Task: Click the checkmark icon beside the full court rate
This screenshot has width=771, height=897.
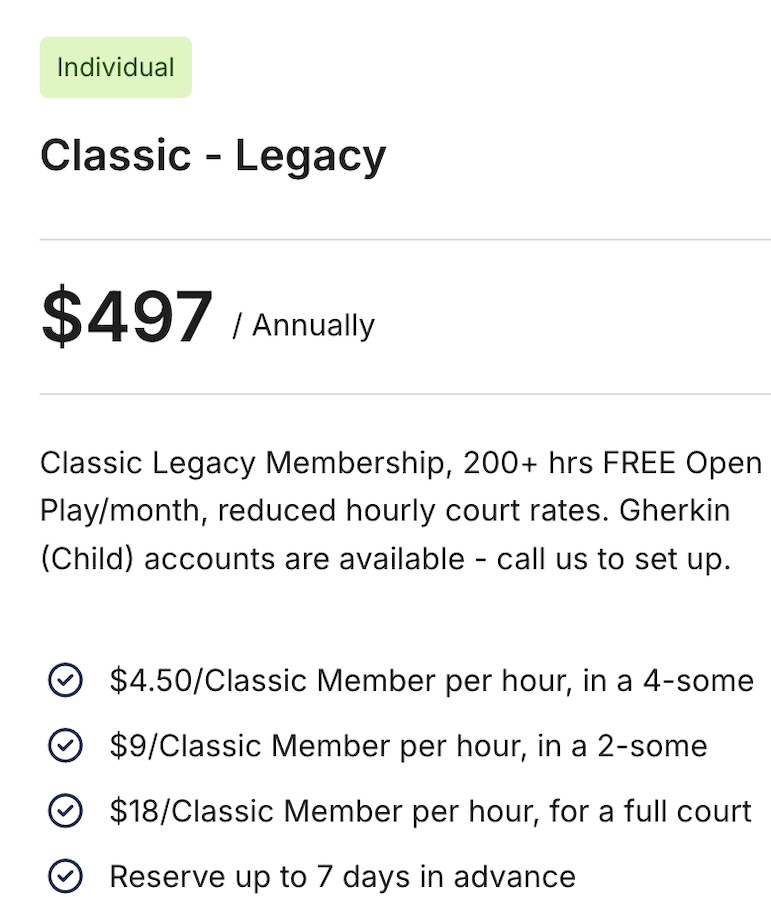Action: click(65, 810)
